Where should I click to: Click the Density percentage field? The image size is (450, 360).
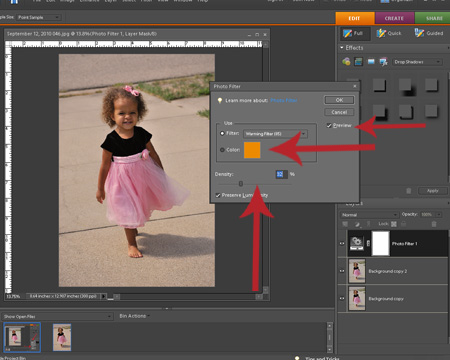[281, 174]
